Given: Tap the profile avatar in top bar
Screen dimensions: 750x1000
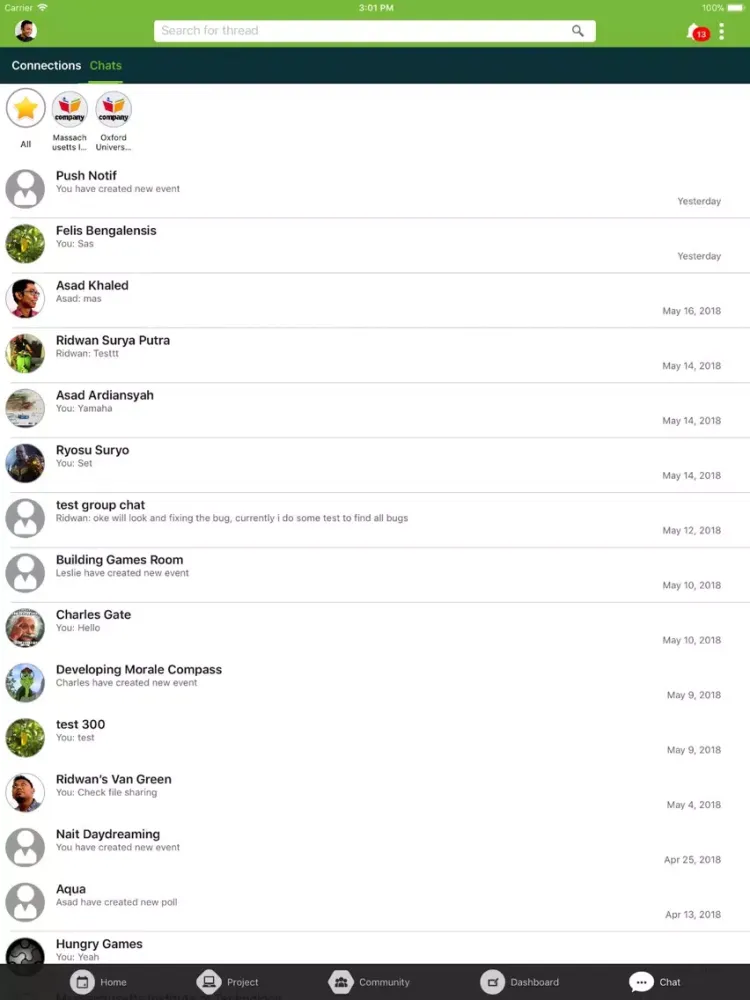Looking at the screenshot, I should [26, 31].
